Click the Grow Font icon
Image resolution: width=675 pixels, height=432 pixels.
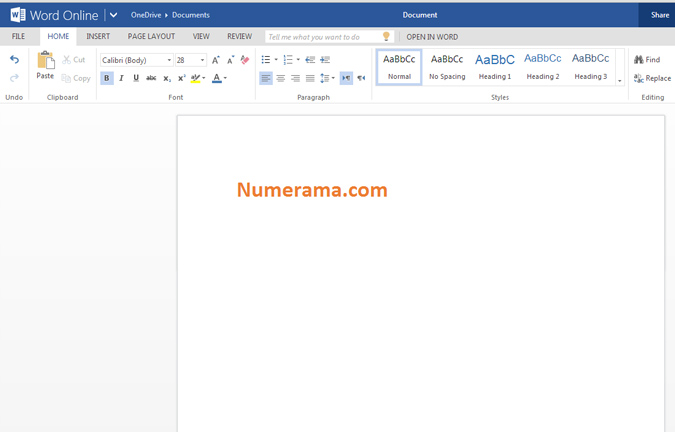coord(216,60)
